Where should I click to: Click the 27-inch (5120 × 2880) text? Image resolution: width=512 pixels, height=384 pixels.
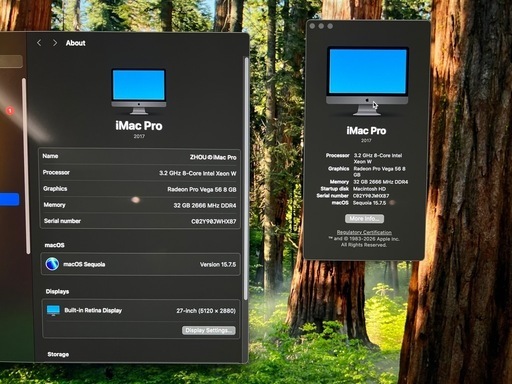[206, 311]
